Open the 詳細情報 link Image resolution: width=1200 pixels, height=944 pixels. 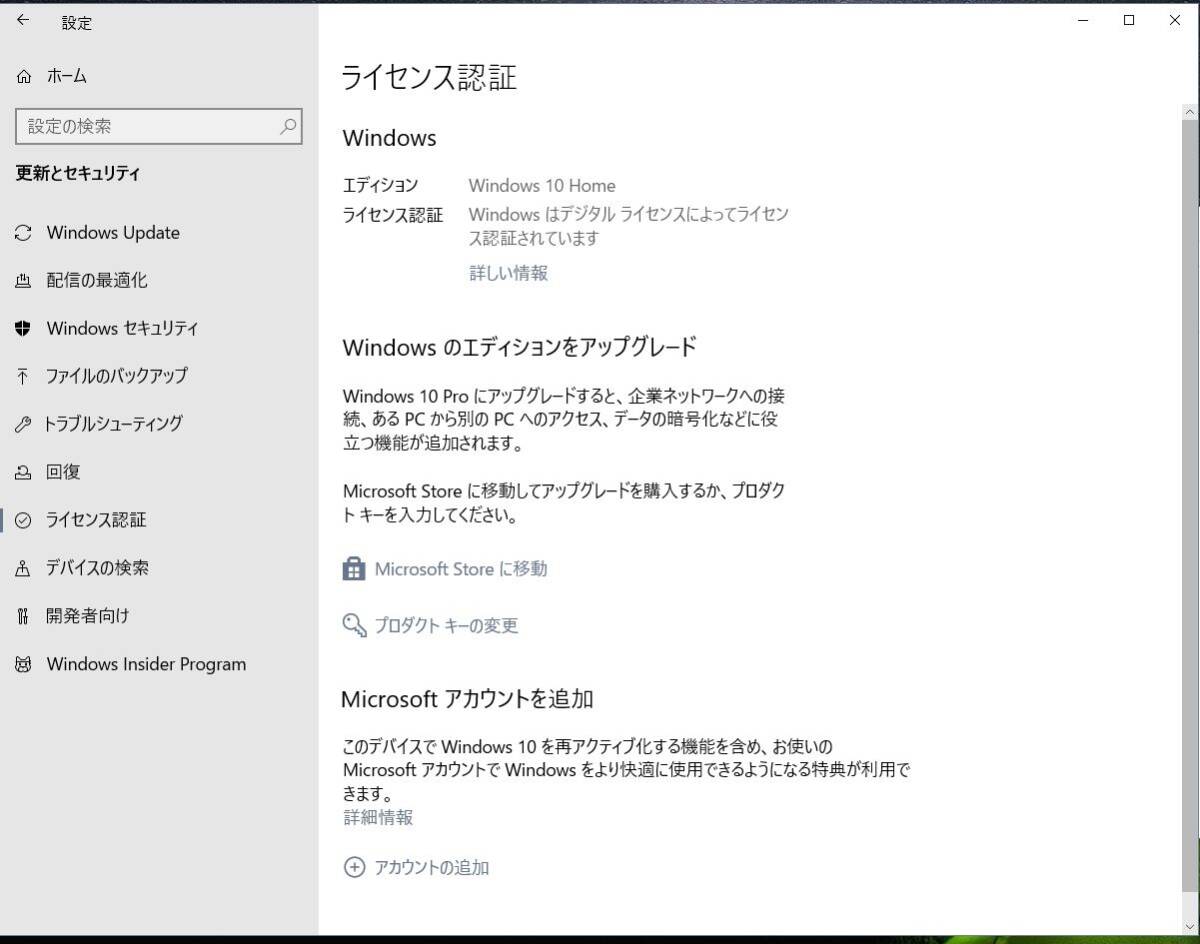point(378,817)
